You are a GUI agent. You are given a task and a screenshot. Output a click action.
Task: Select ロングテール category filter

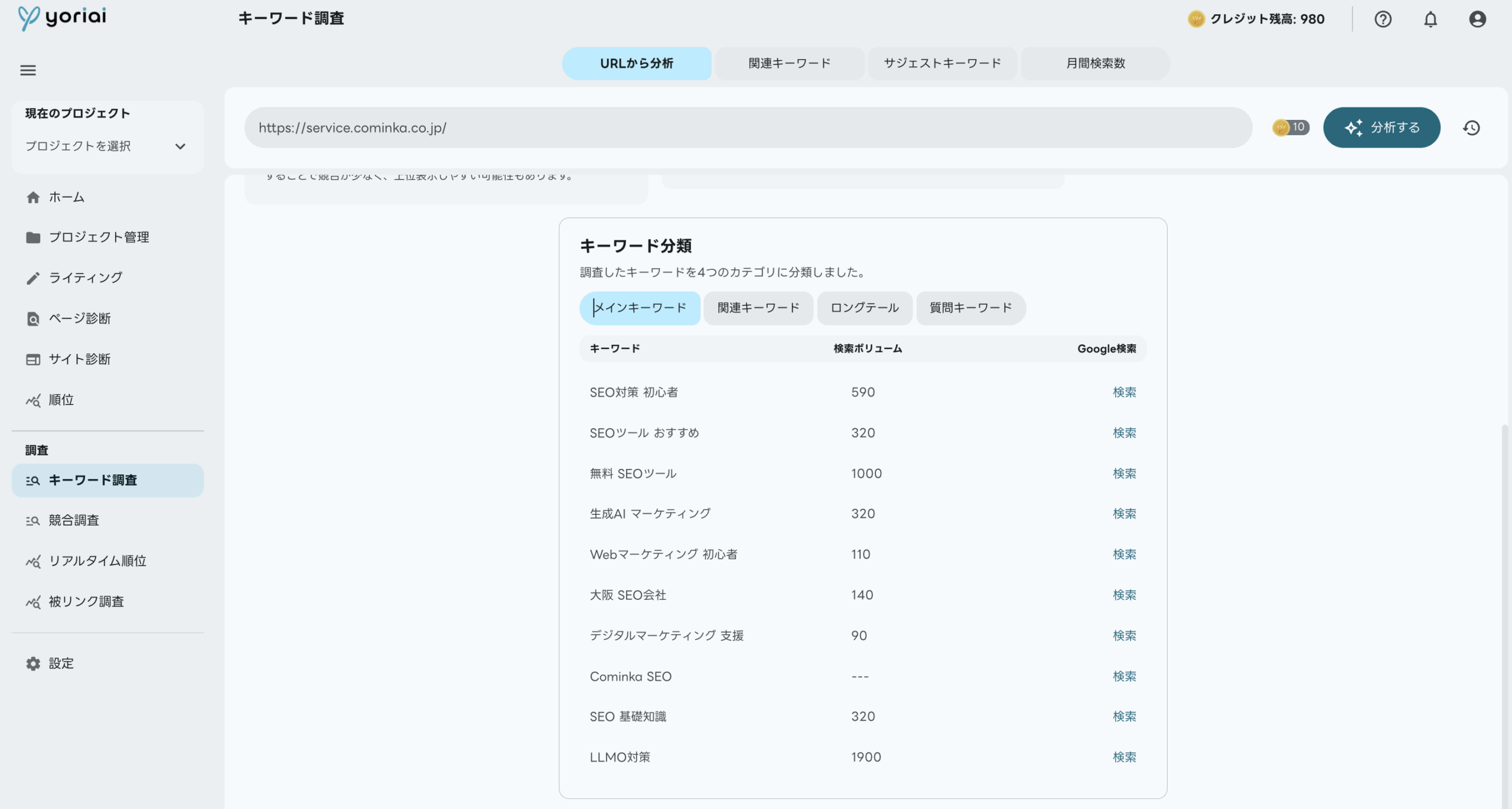864,308
